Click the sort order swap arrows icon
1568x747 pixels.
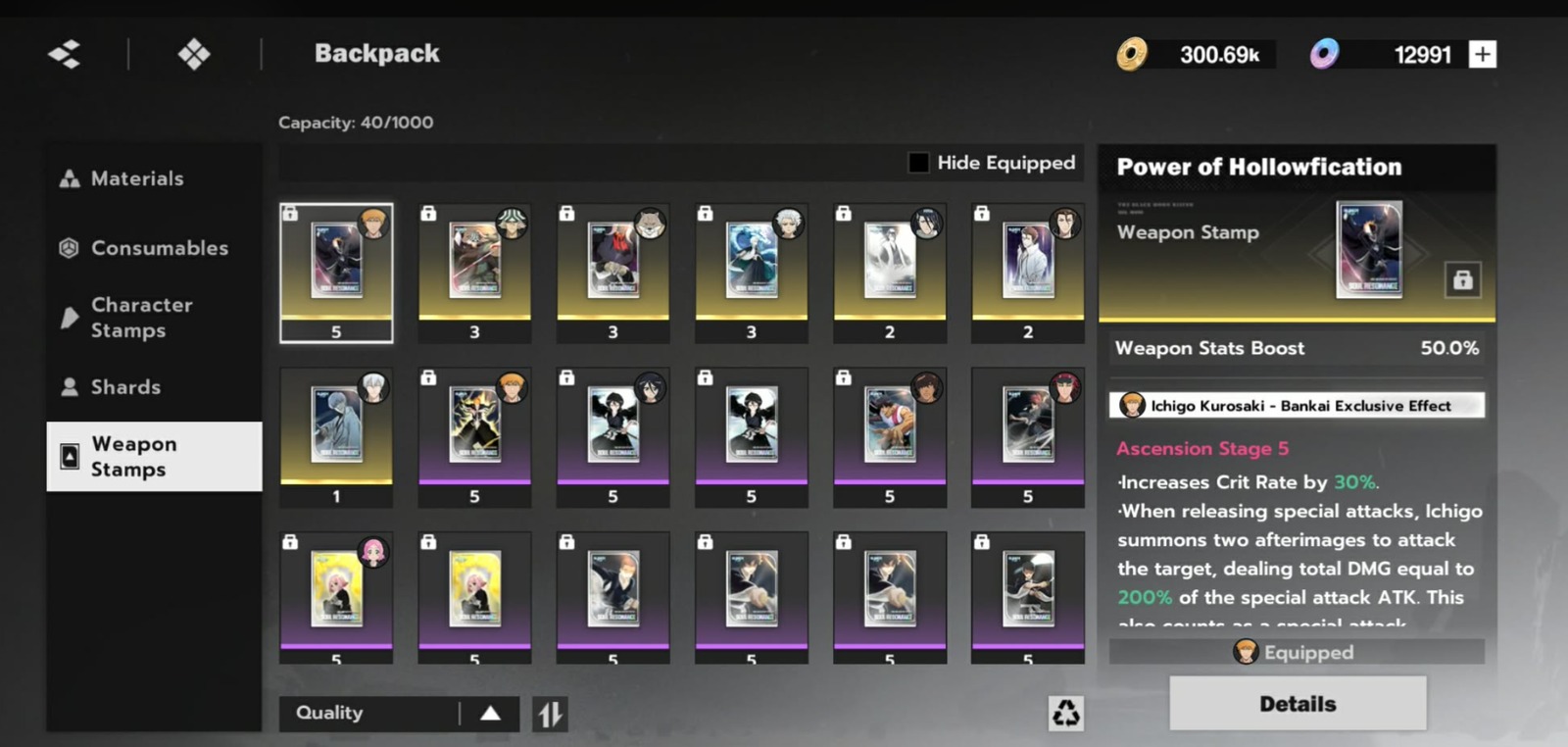coord(550,714)
